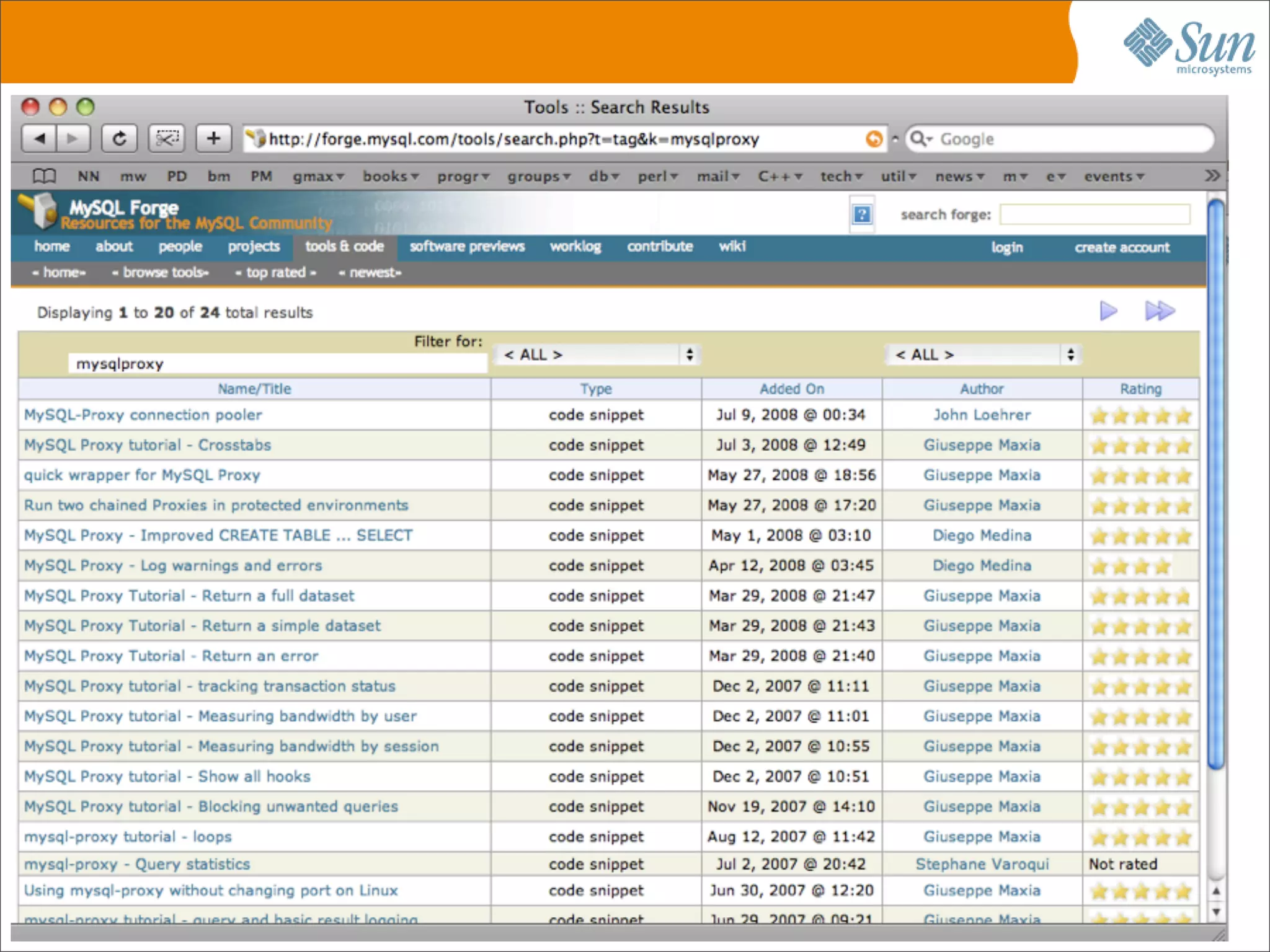Focus the mysqlproxy filter text field
The width and height of the screenshot is (1270, 952).
click(x=278, y=364)
